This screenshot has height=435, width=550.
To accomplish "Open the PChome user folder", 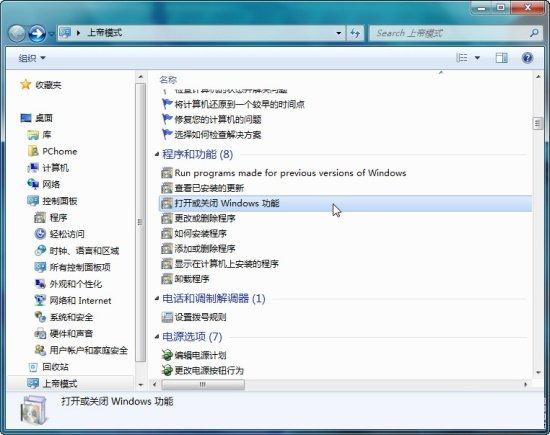I will (60, 151).
